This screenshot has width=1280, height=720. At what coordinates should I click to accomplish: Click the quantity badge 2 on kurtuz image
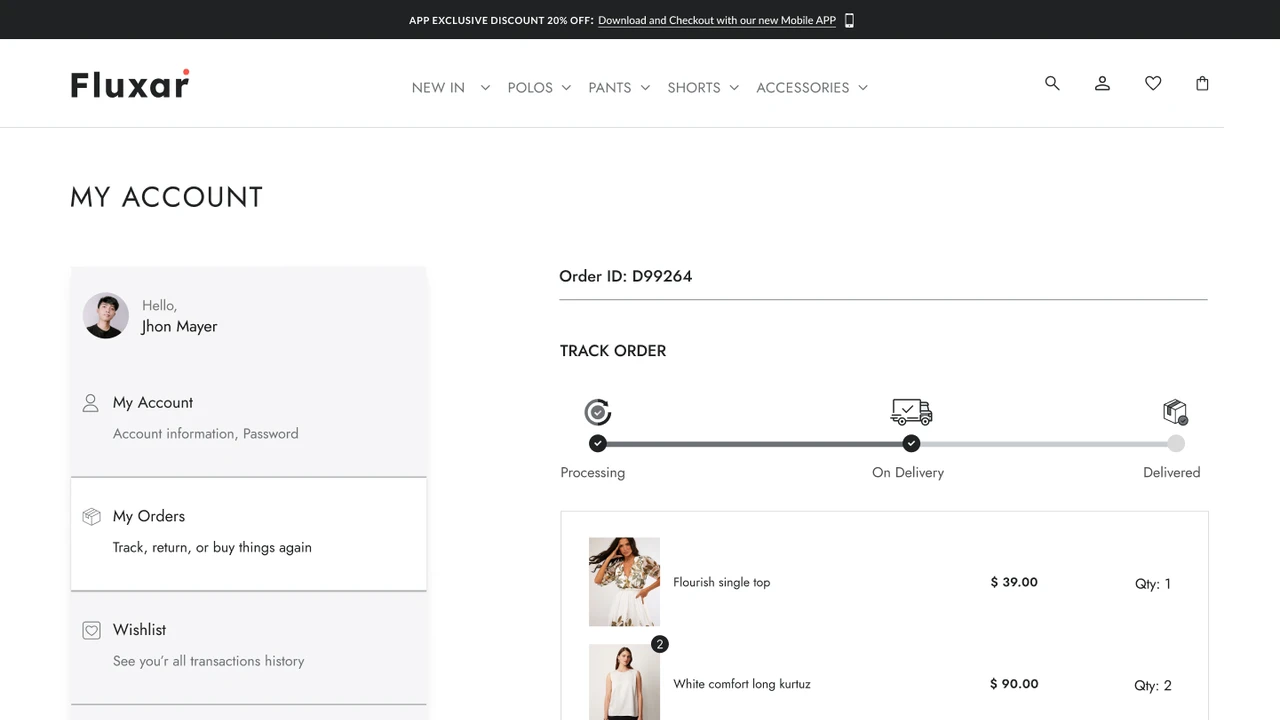point(659,644)
